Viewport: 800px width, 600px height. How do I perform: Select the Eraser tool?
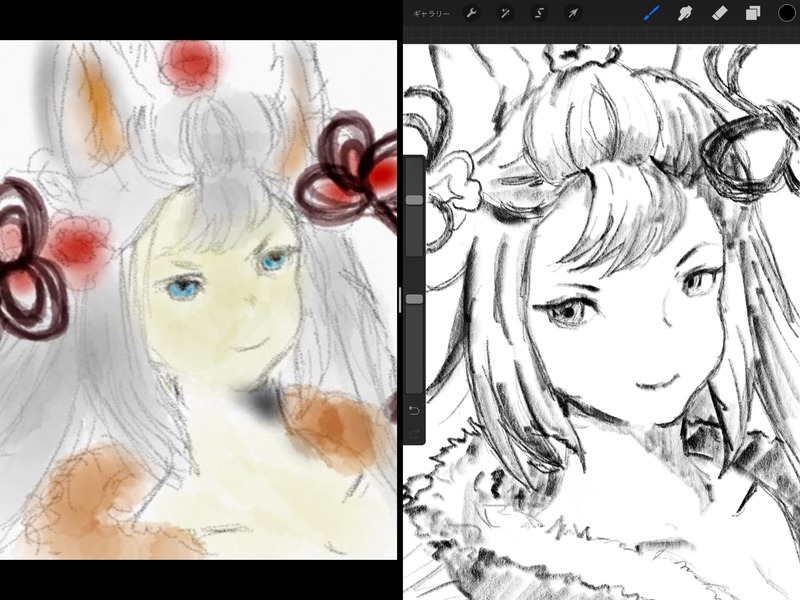[719, 13]
